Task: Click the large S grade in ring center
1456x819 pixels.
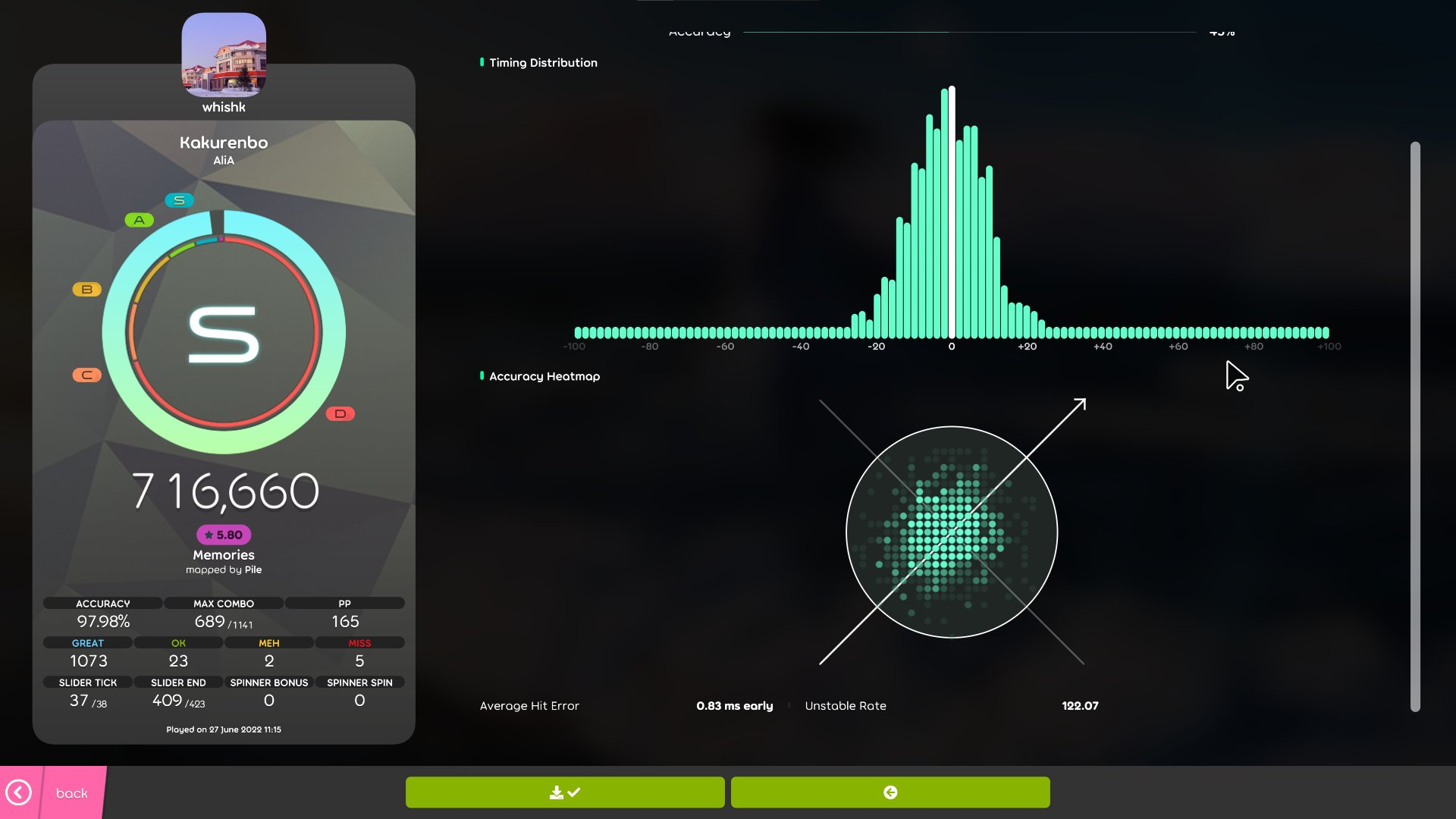Action: tap(224, 334)
